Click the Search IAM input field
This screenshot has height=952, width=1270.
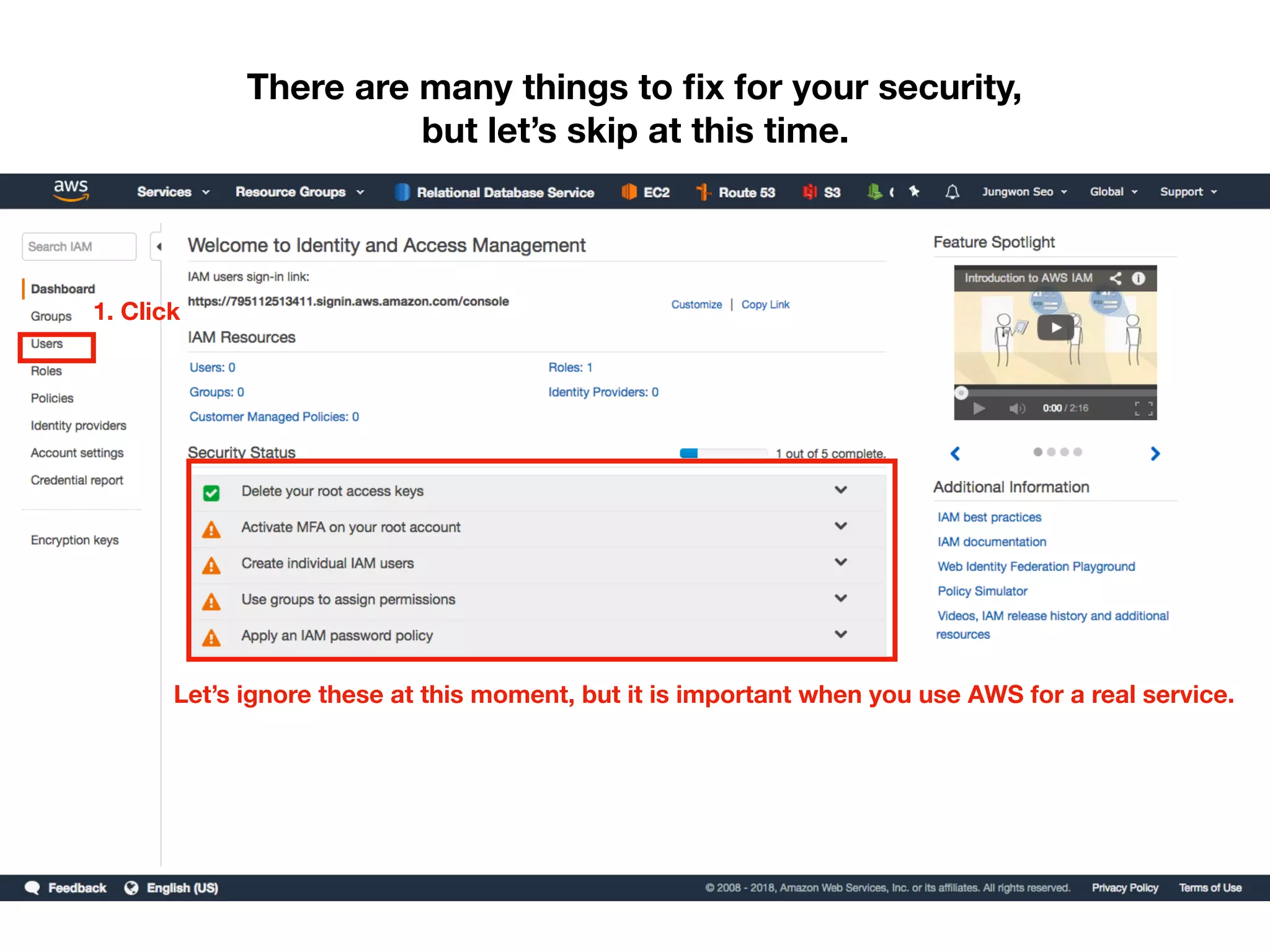point(79,247)
